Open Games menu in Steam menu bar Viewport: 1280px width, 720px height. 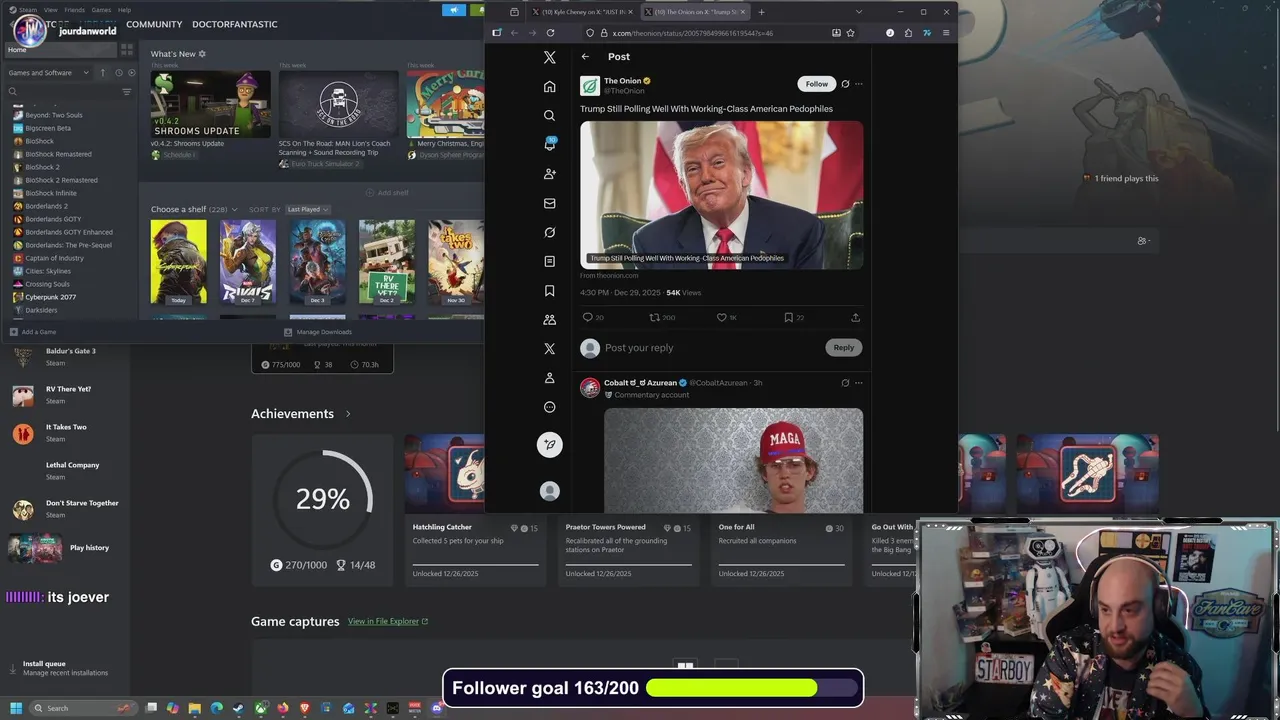101,10
